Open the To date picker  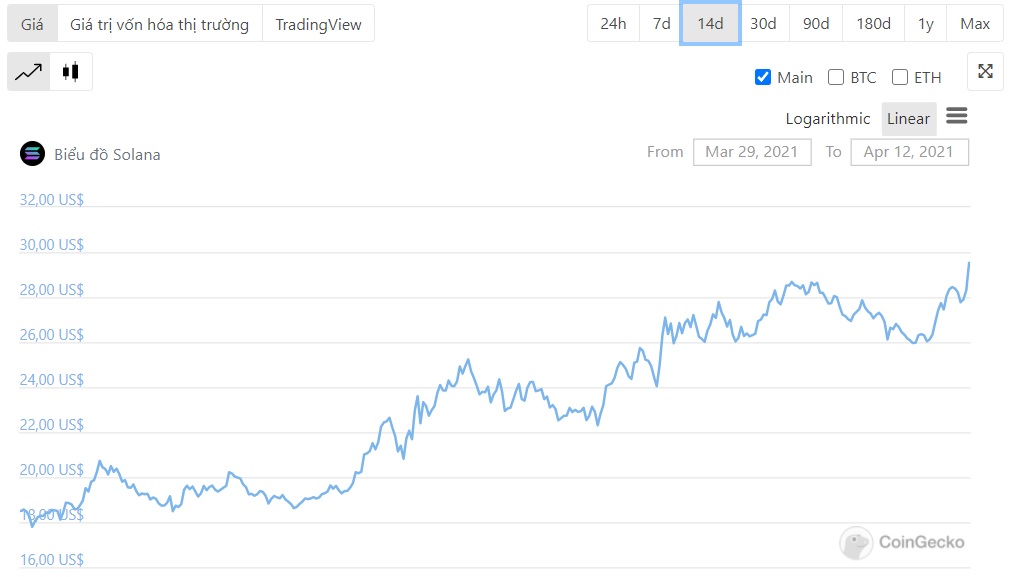(x=908, y=152)
